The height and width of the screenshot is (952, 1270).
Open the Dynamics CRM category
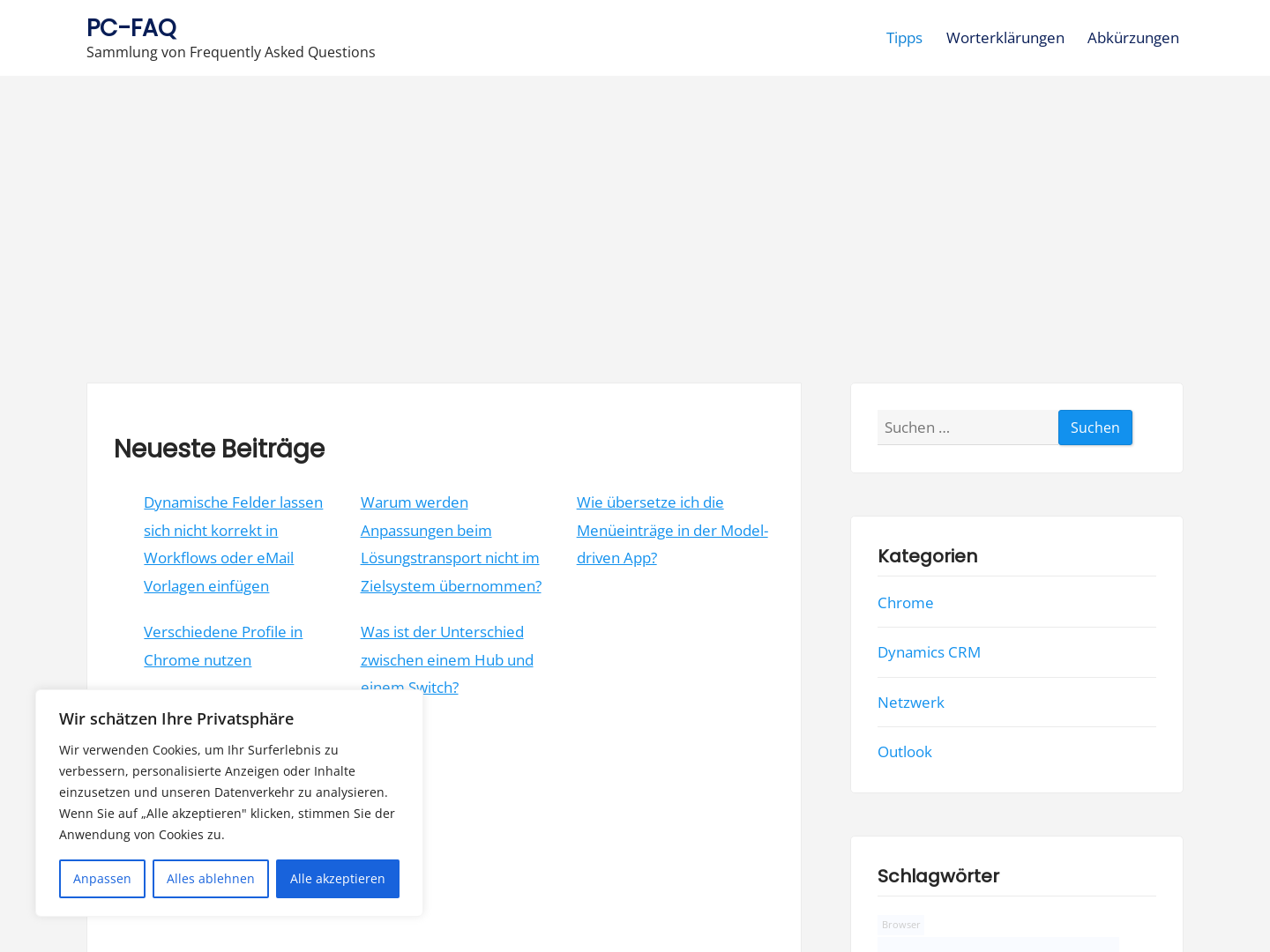tap(929, 652)
